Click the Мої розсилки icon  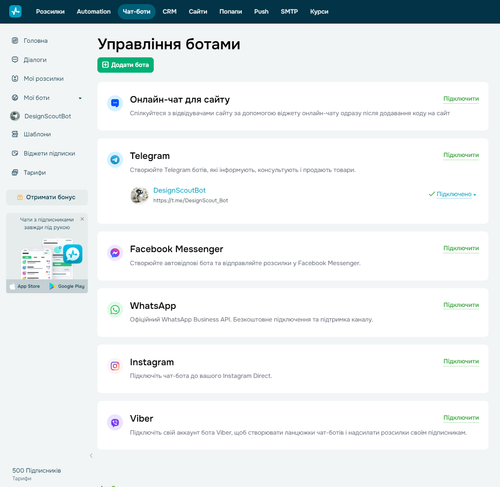[15, 79]
